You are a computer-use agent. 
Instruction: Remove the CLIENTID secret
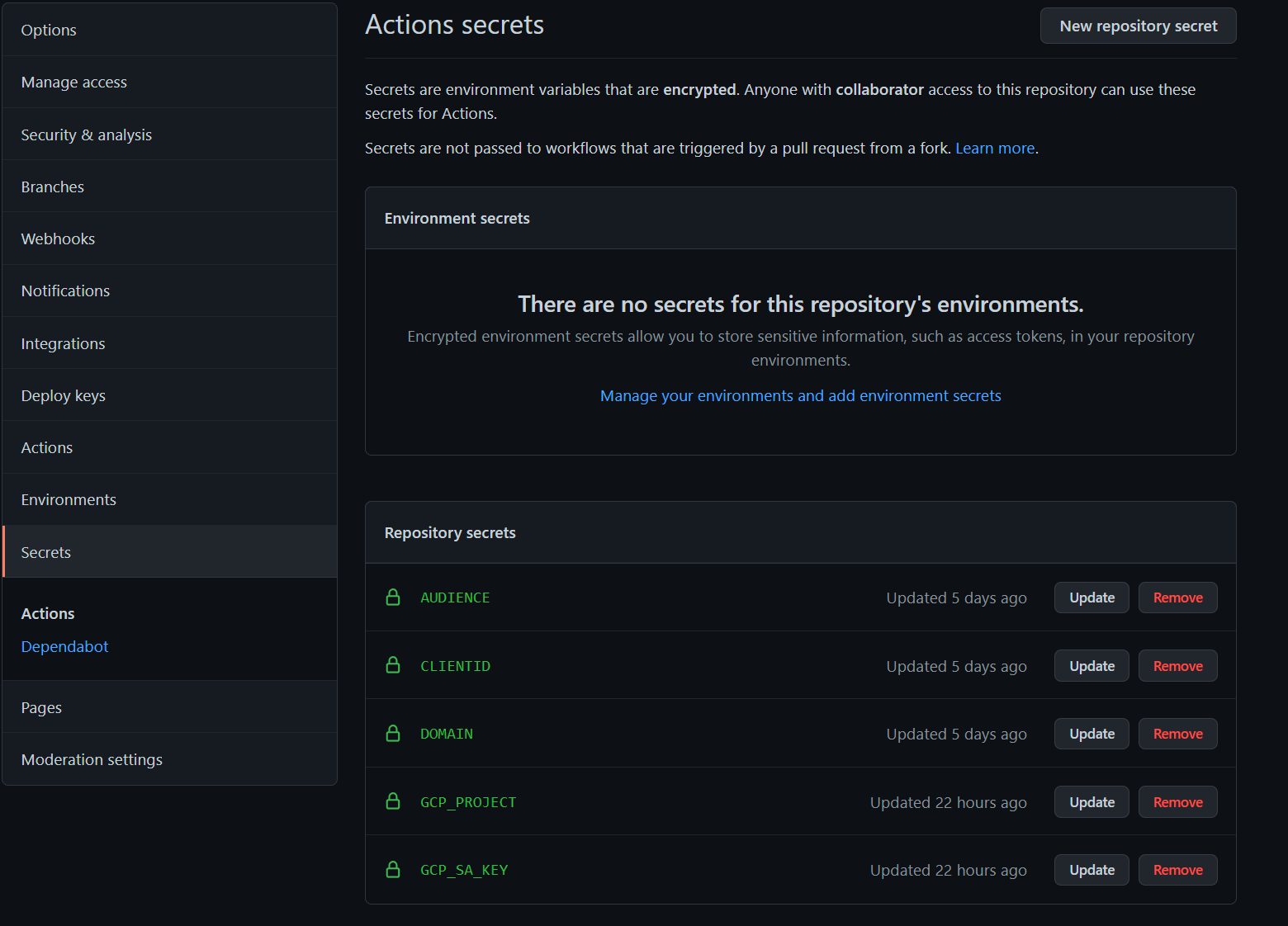(1177, 666)
